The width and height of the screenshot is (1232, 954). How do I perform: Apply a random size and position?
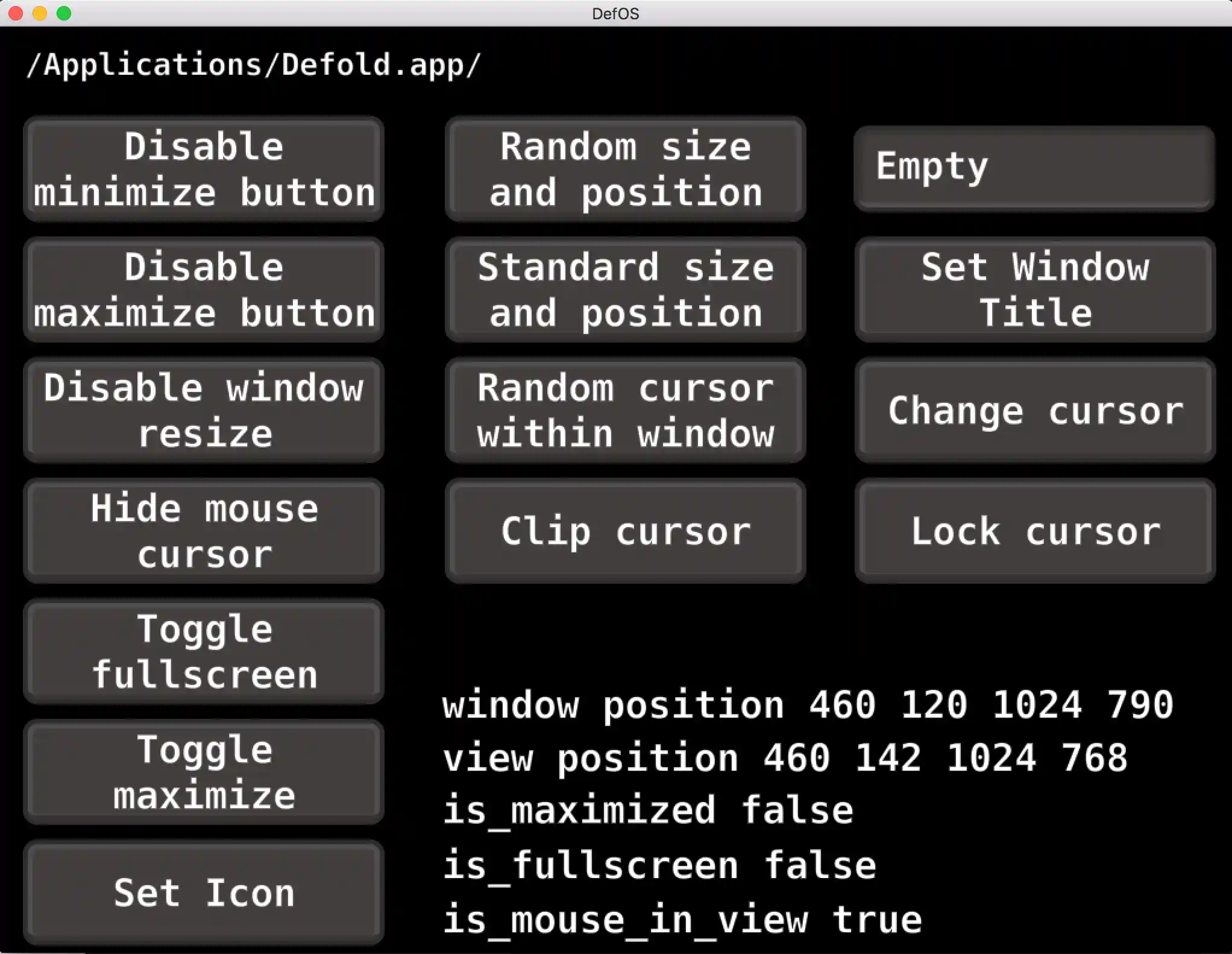[625, 169]
